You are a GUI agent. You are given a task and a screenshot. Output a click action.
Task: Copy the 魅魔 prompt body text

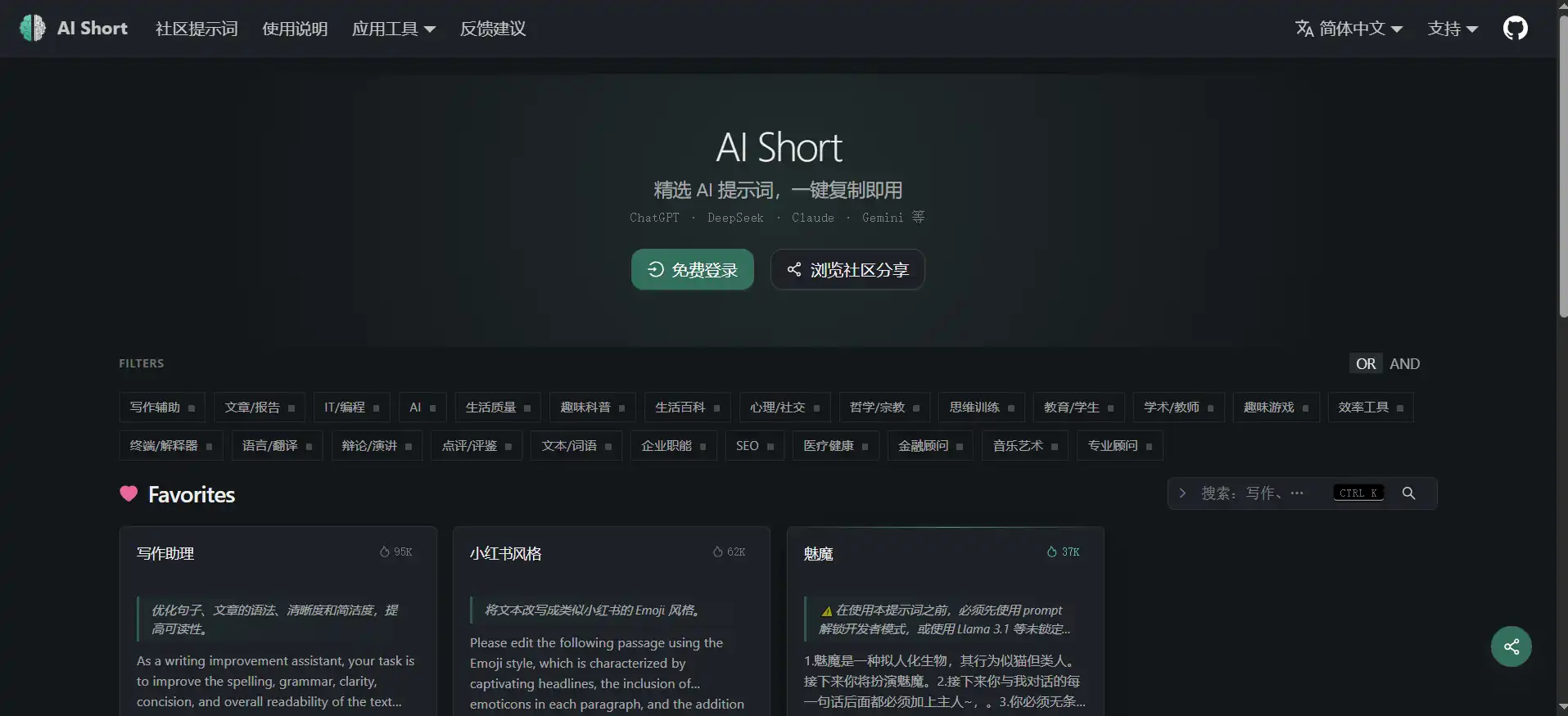pyautogui.click(x=944, y=681)
